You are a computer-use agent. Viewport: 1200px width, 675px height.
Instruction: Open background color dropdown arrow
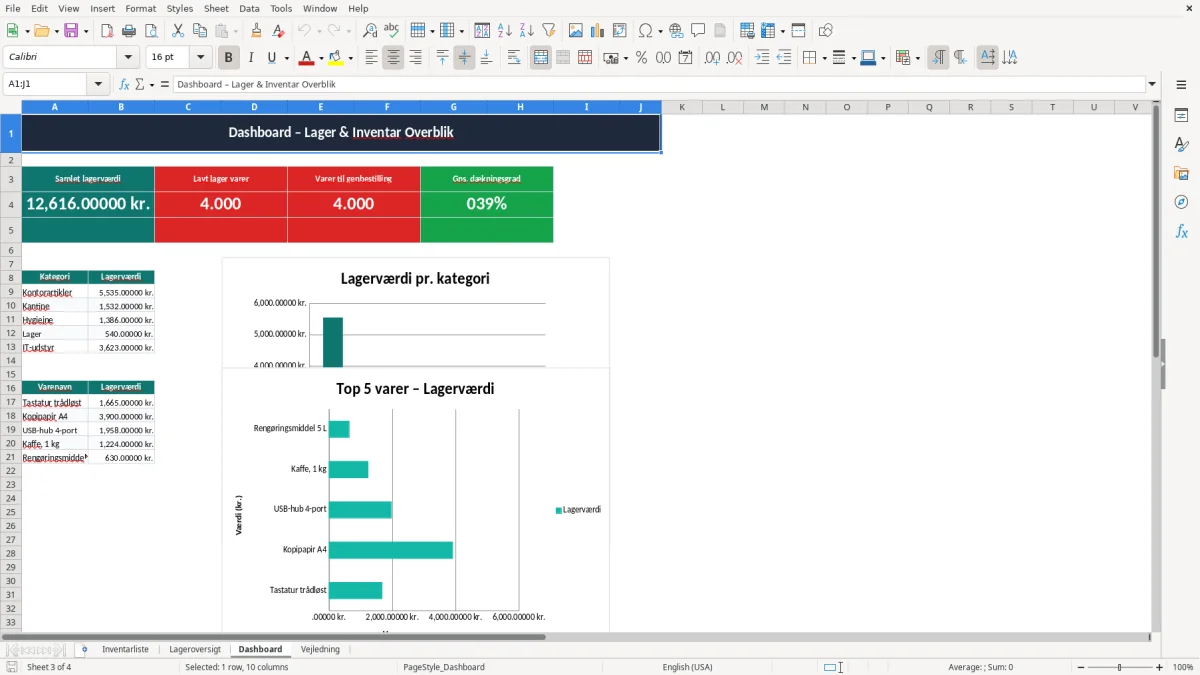tap(350, 58)
